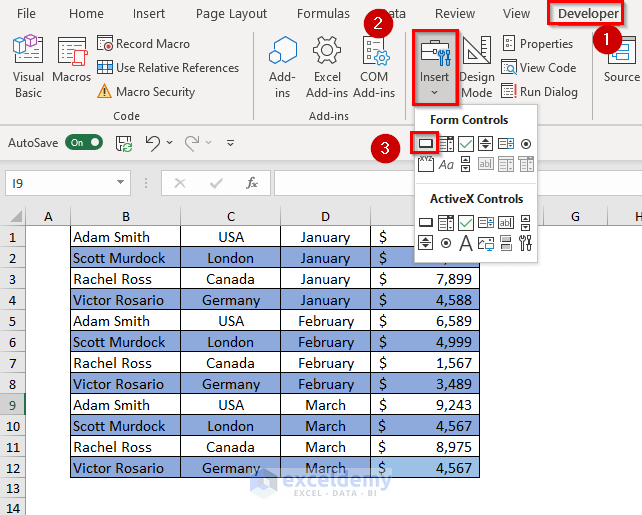Select column G header
Image resolution: width=642 pixels, height=515 pixels.
(575, 216)
